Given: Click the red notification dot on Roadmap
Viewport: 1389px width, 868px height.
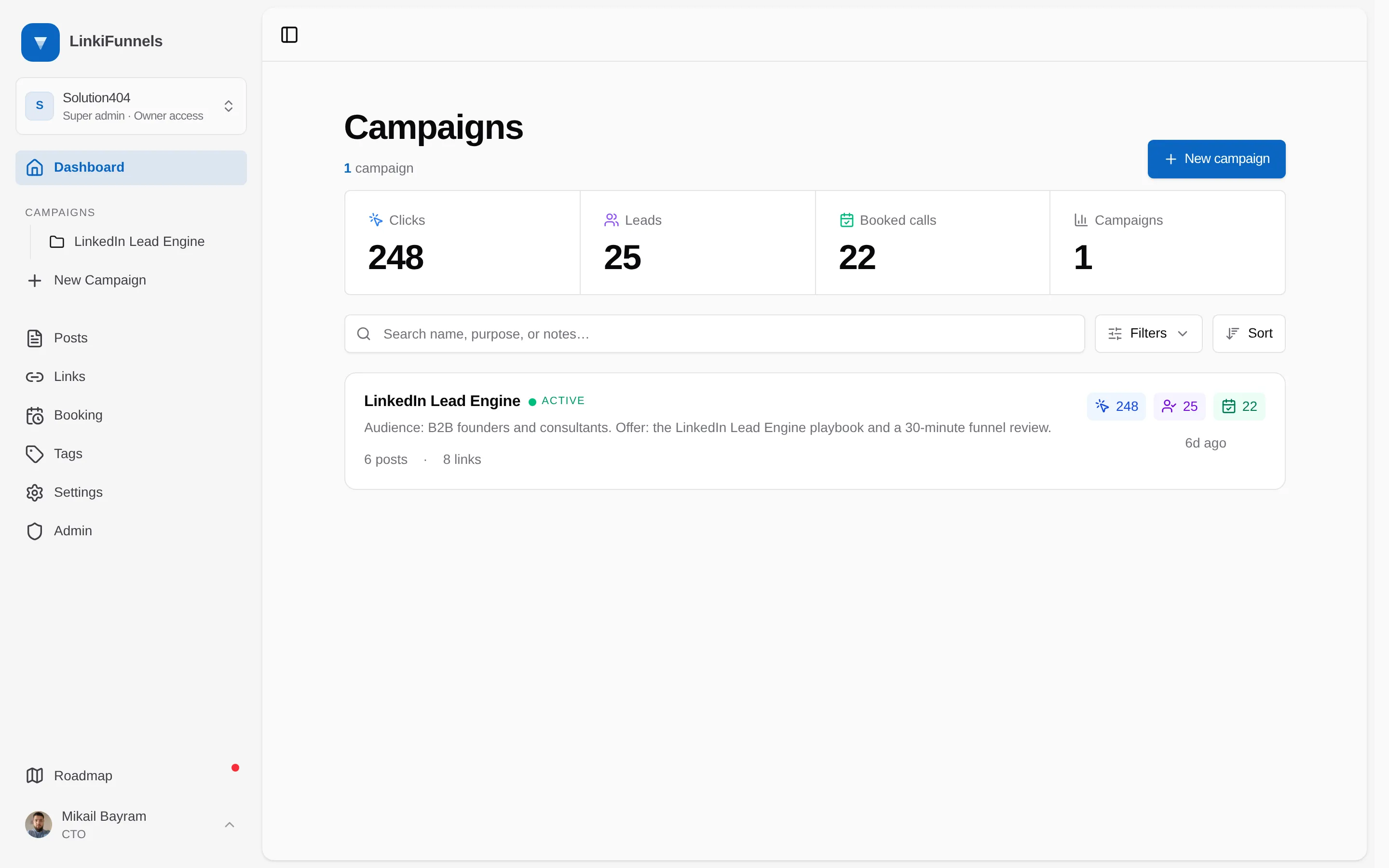Looking at the screenshot, I should [235, 768].
